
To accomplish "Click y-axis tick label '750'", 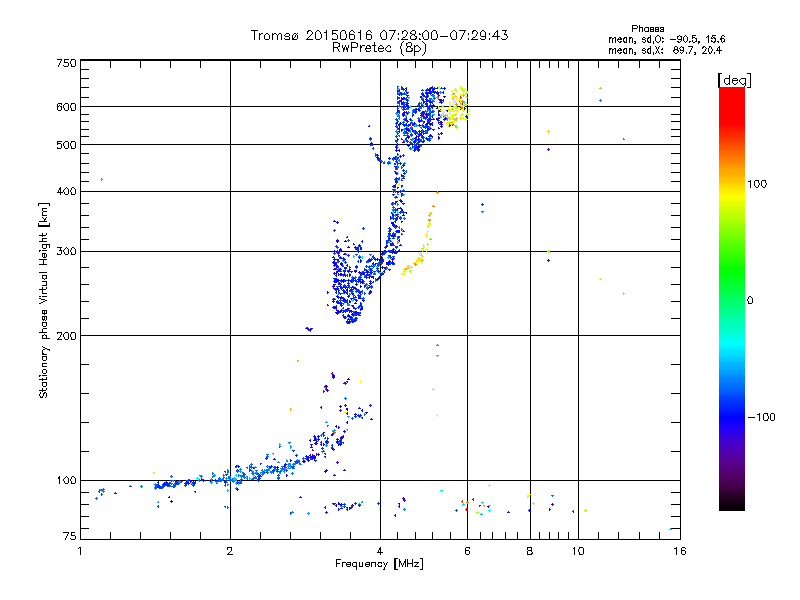I will tap(66, 63).
